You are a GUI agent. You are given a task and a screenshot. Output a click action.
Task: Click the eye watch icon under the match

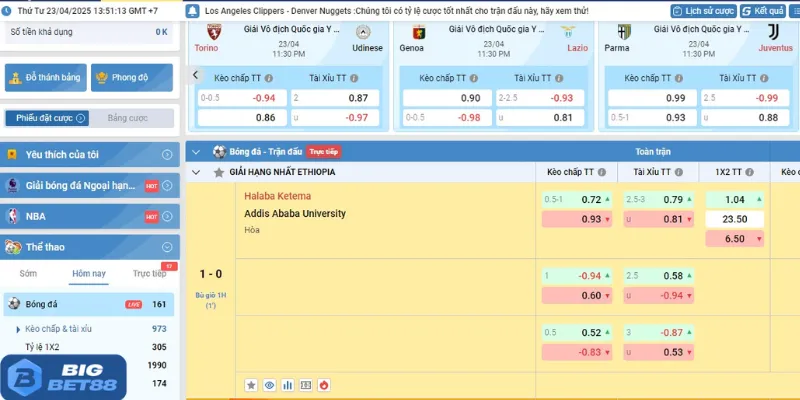click(269, 385)
